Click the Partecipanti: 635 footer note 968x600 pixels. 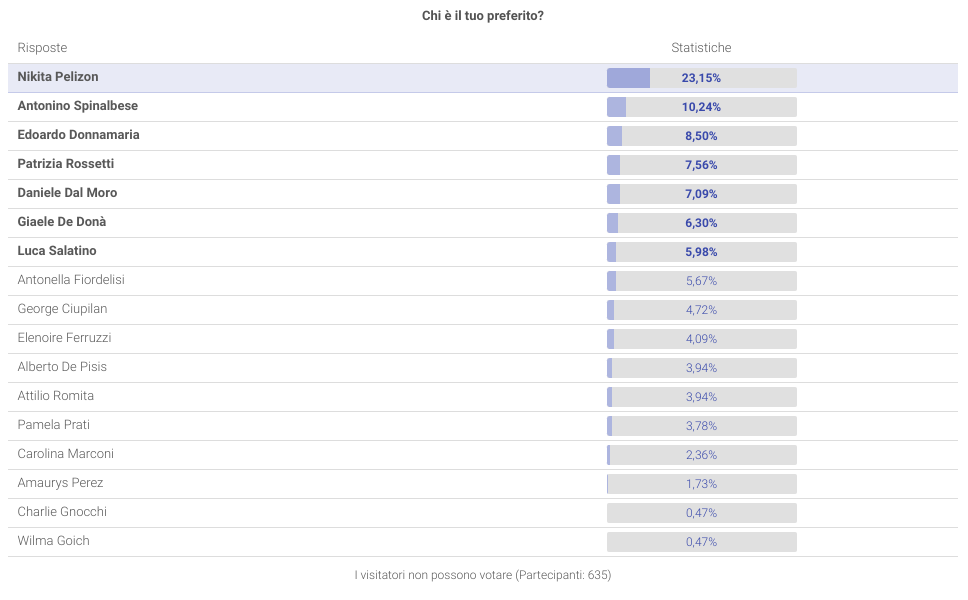click(483, 575)
